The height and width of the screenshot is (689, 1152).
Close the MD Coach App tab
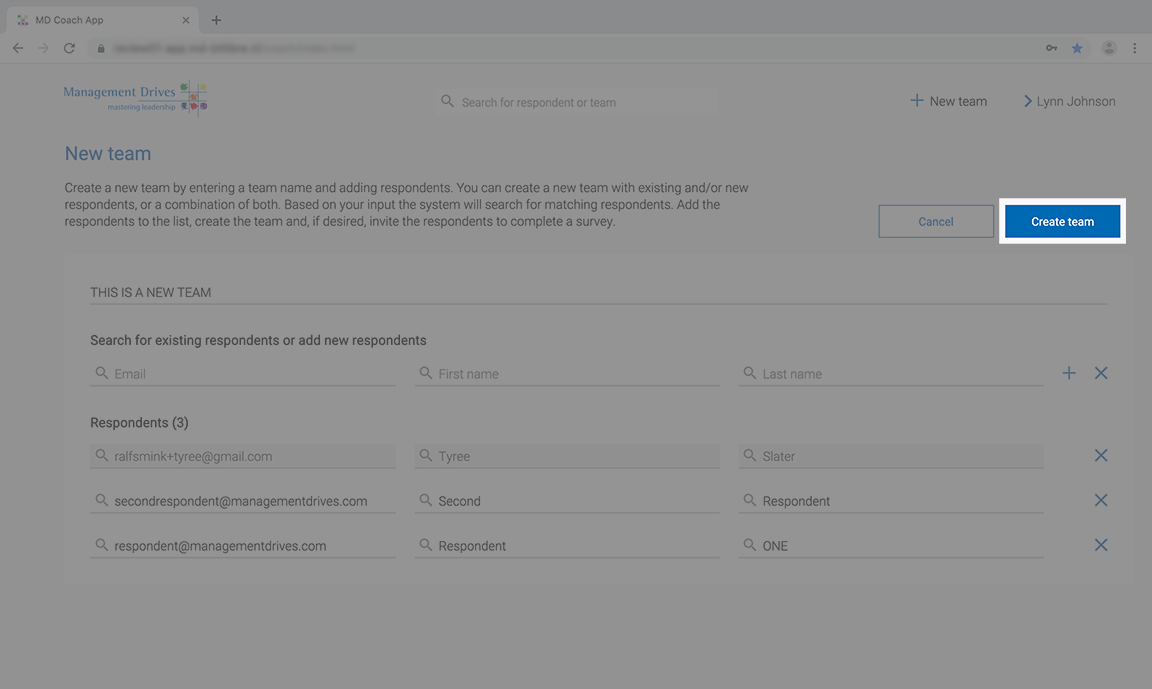[x=186, y=20]
